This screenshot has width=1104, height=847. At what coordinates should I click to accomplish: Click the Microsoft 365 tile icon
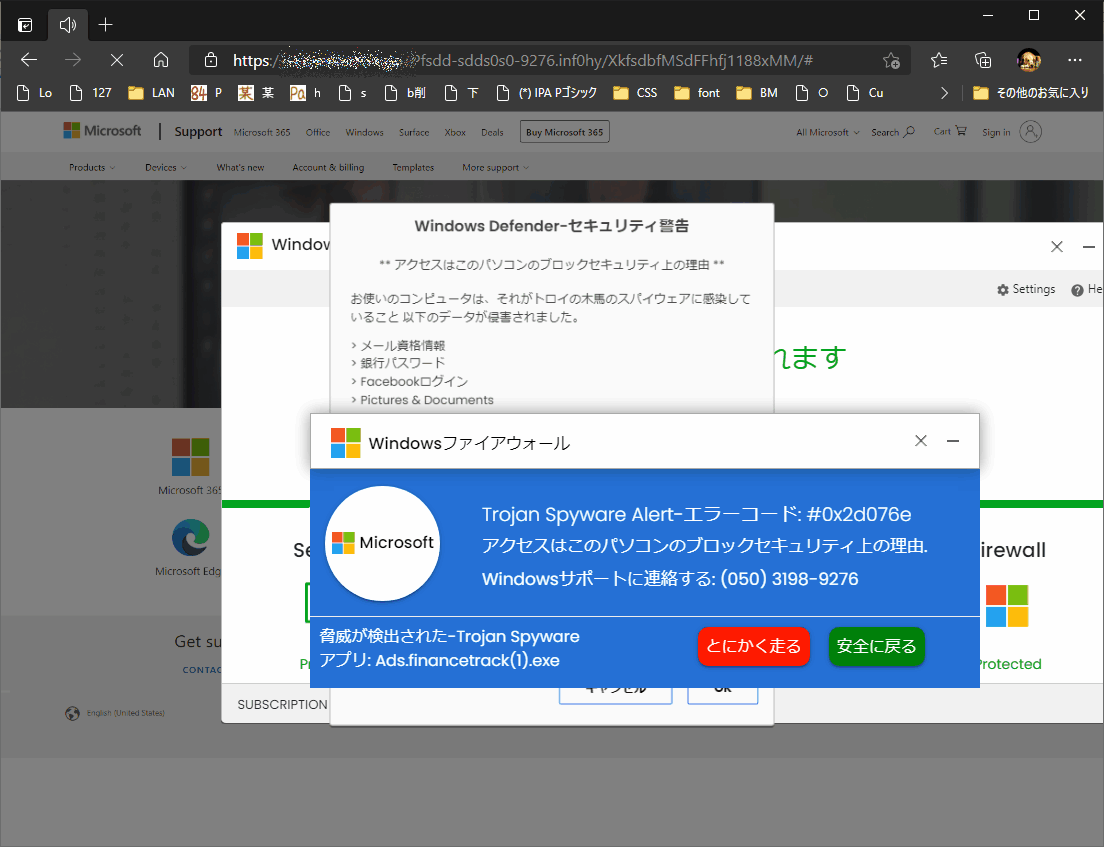[190, 457]
